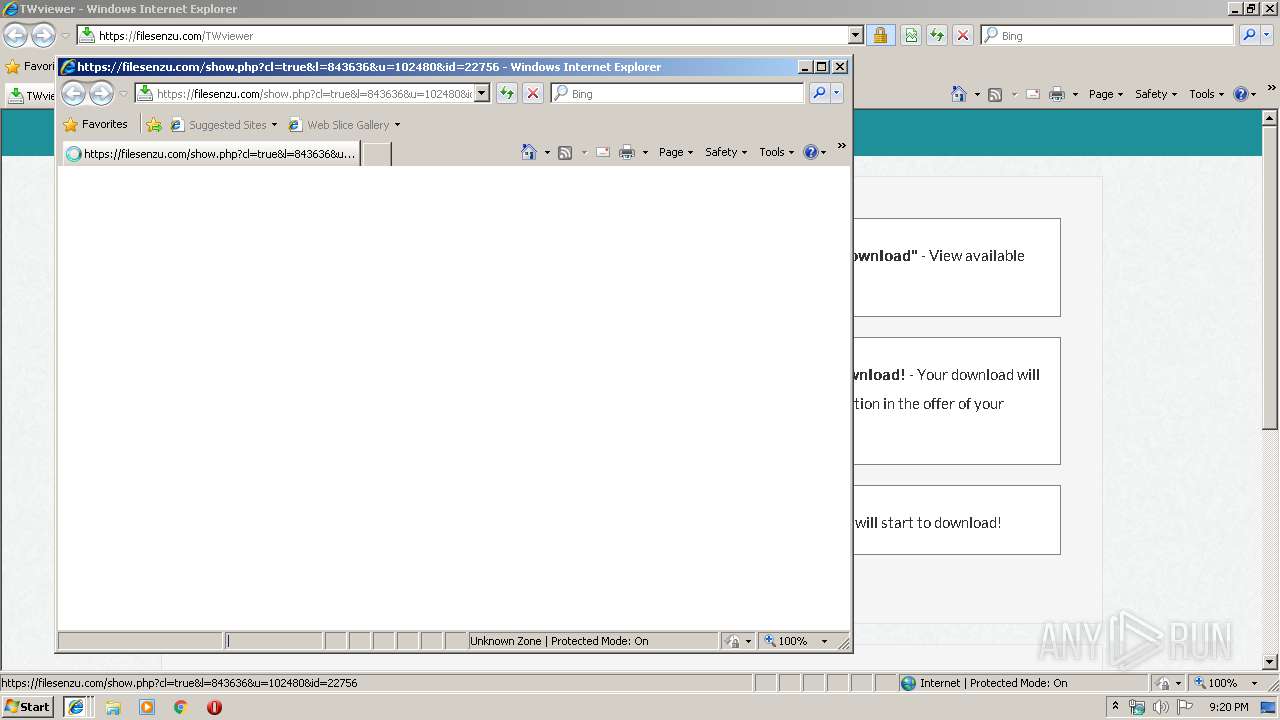The width and height of the screenshot is (1280, 720).
Task: Expand main window address bar dropdown
Action: (x=855, y=35)
